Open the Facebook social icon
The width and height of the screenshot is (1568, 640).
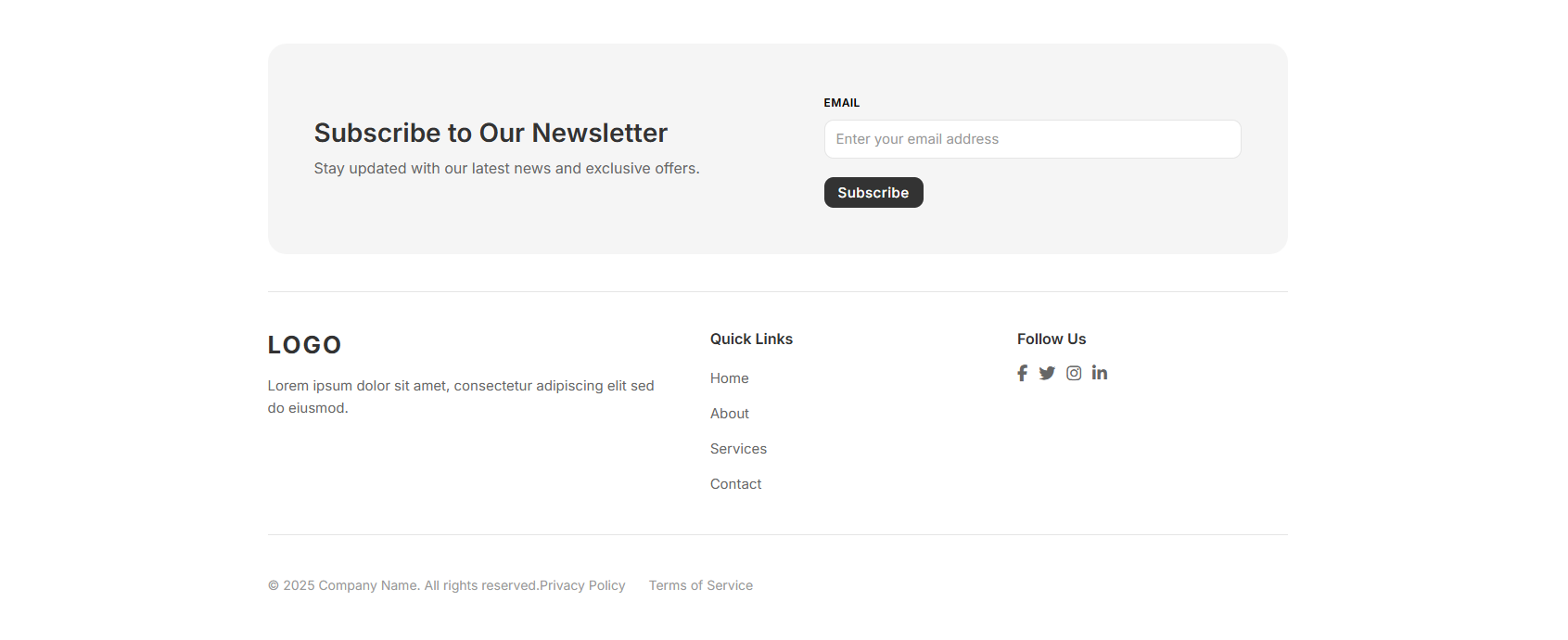(x=1022, y=373)
